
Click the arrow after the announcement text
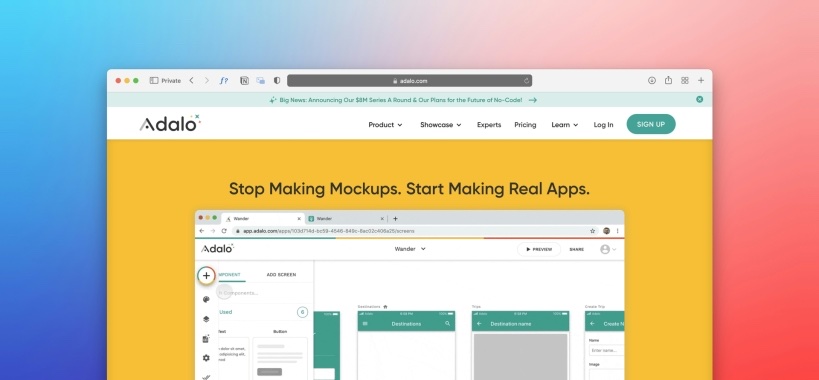[532, 100]
